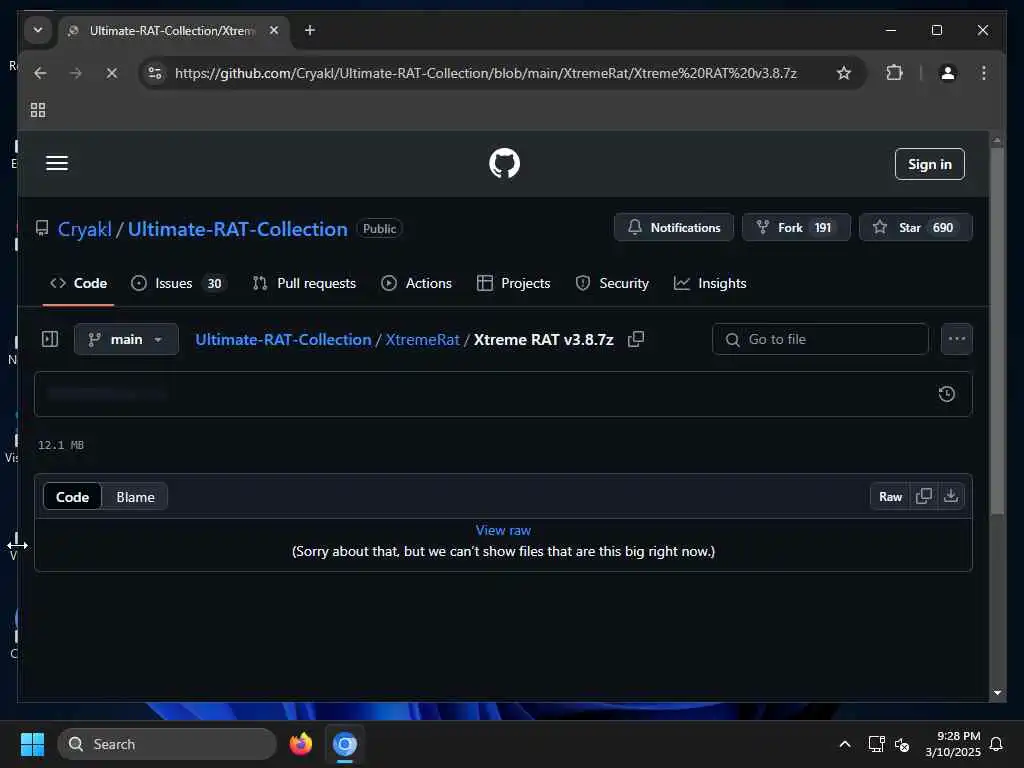Viewport: 1024px width, 768px height.
Task: Click the Chromium taskbar icon
Action: click(345, 744)
